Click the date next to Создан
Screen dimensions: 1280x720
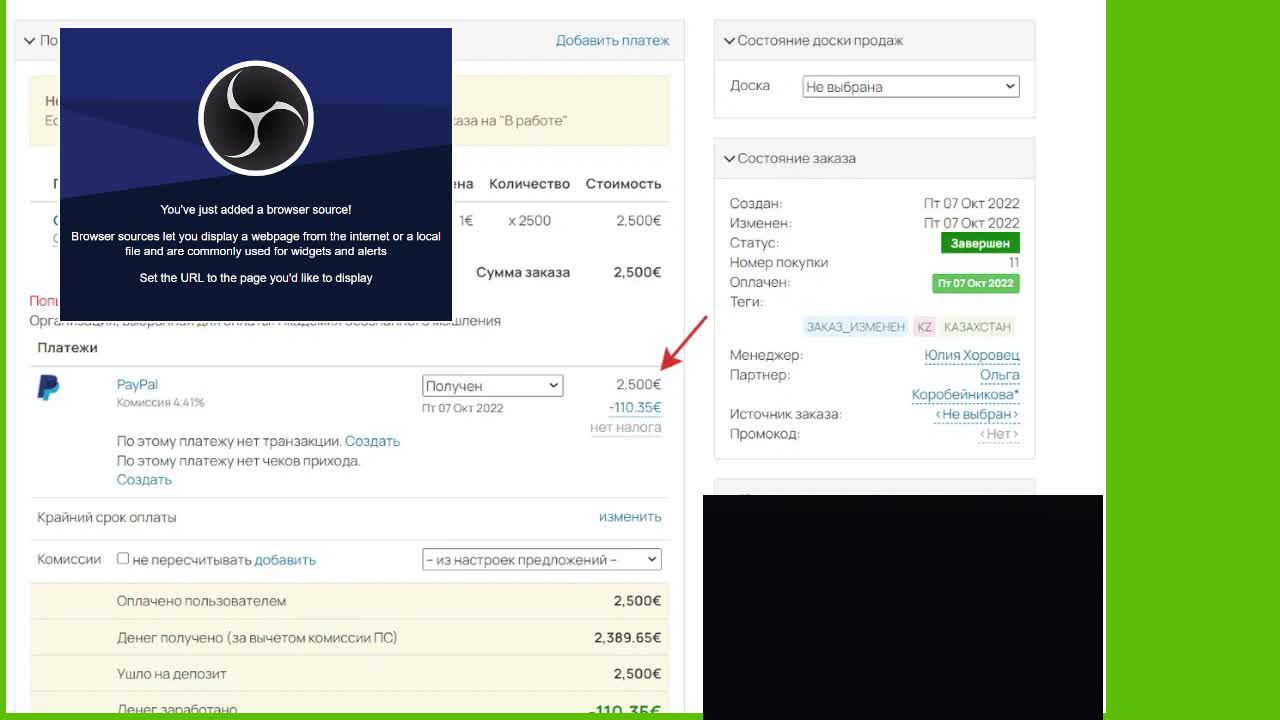click(x=972, y=204)
